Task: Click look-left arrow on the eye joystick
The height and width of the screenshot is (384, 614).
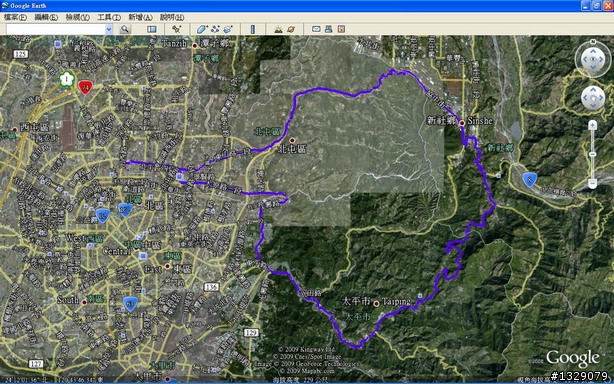Action: click(x=585, y=59)
